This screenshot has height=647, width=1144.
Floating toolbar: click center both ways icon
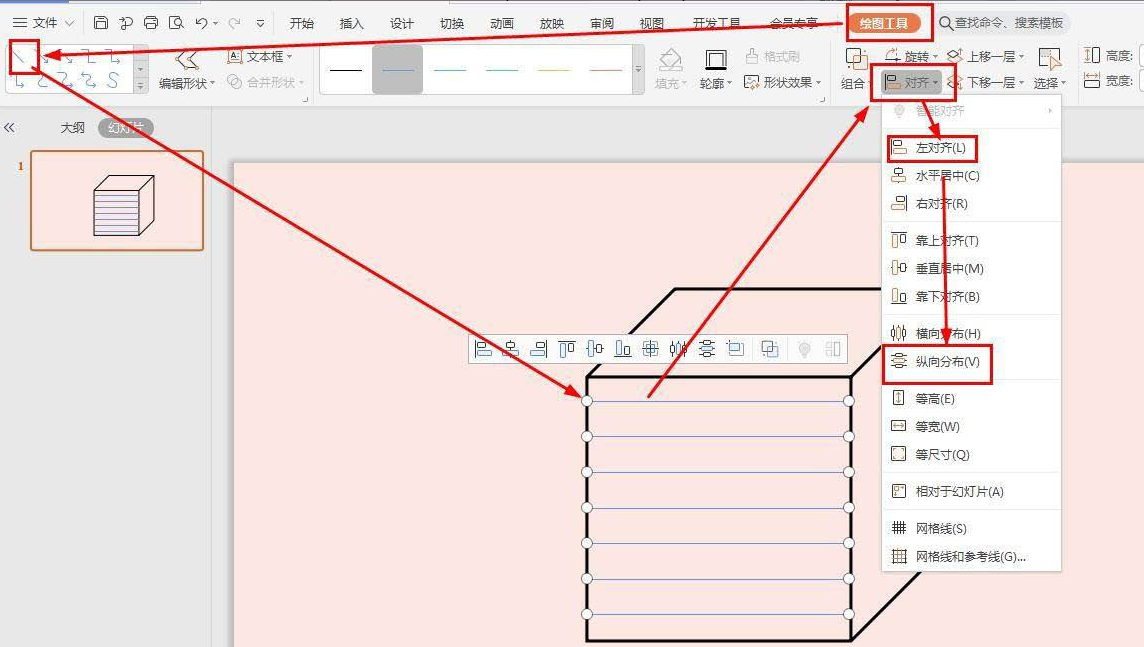tap(650, 349)
